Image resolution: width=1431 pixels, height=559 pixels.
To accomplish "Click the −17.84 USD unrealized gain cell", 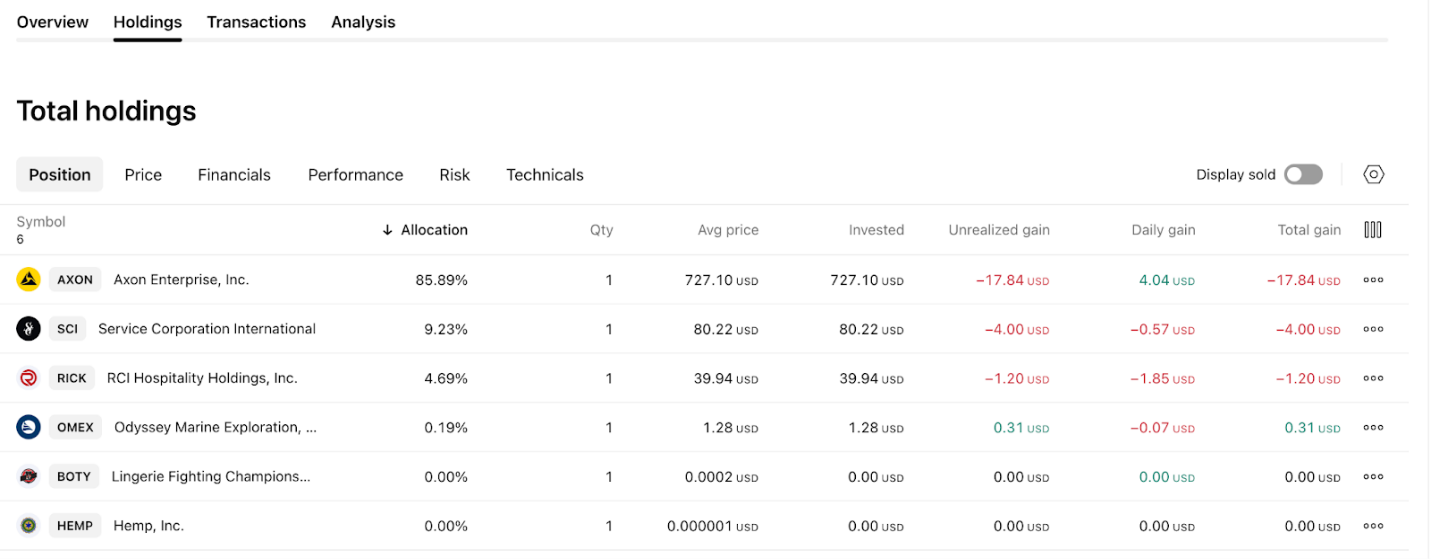I will (1013, 280).
